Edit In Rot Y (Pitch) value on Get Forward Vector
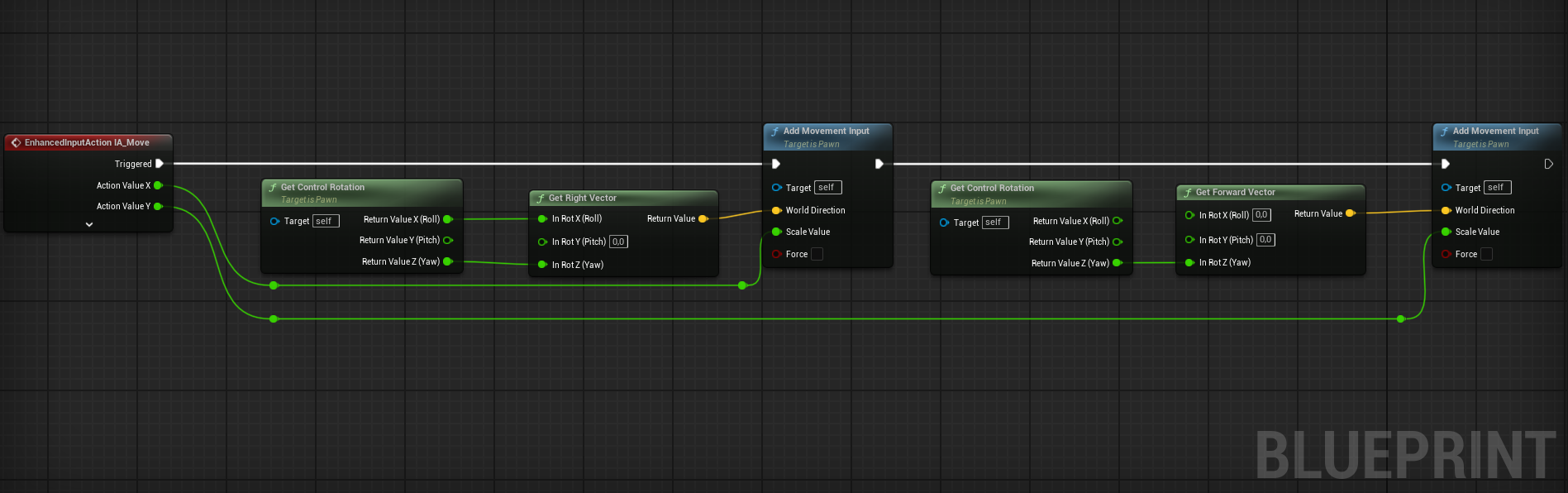Screen dimensions: 1568x493 click(1265, 240)
